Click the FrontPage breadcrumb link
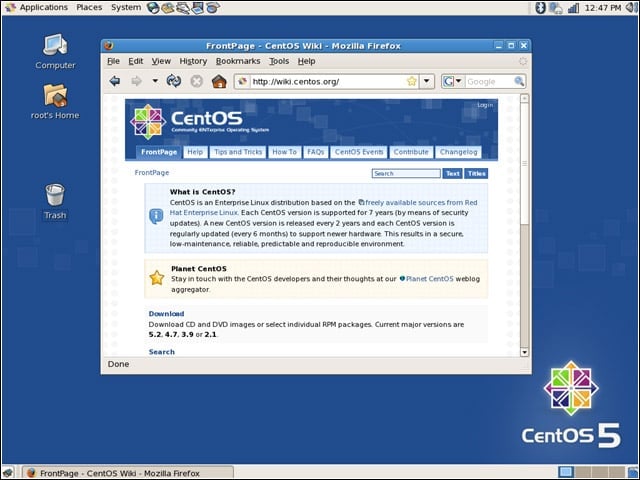Viewport: 640px width, 480px height. pyautogui.click(x=152, y=173)
